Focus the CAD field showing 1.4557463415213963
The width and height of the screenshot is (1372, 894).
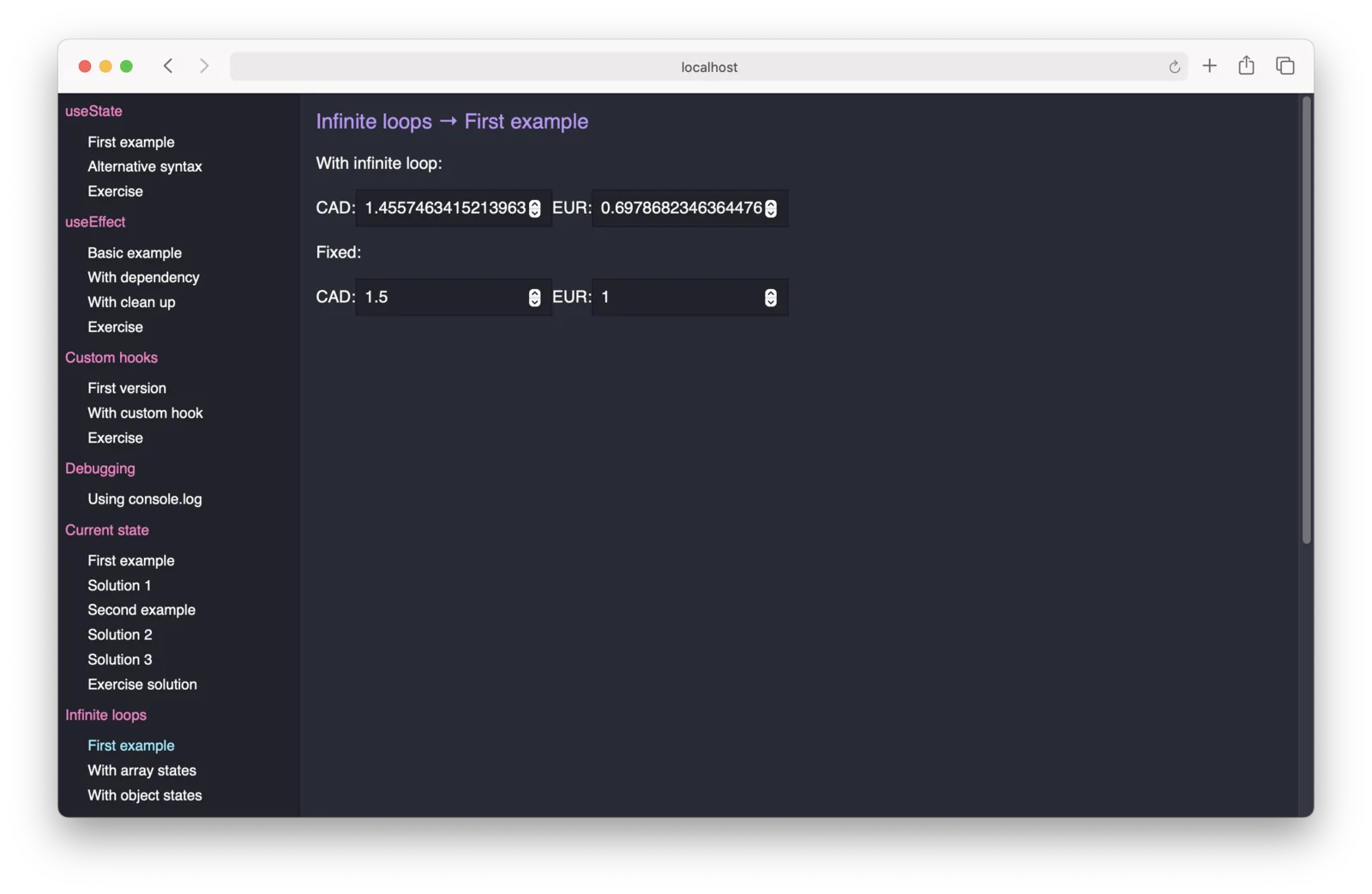coord(453,208)
